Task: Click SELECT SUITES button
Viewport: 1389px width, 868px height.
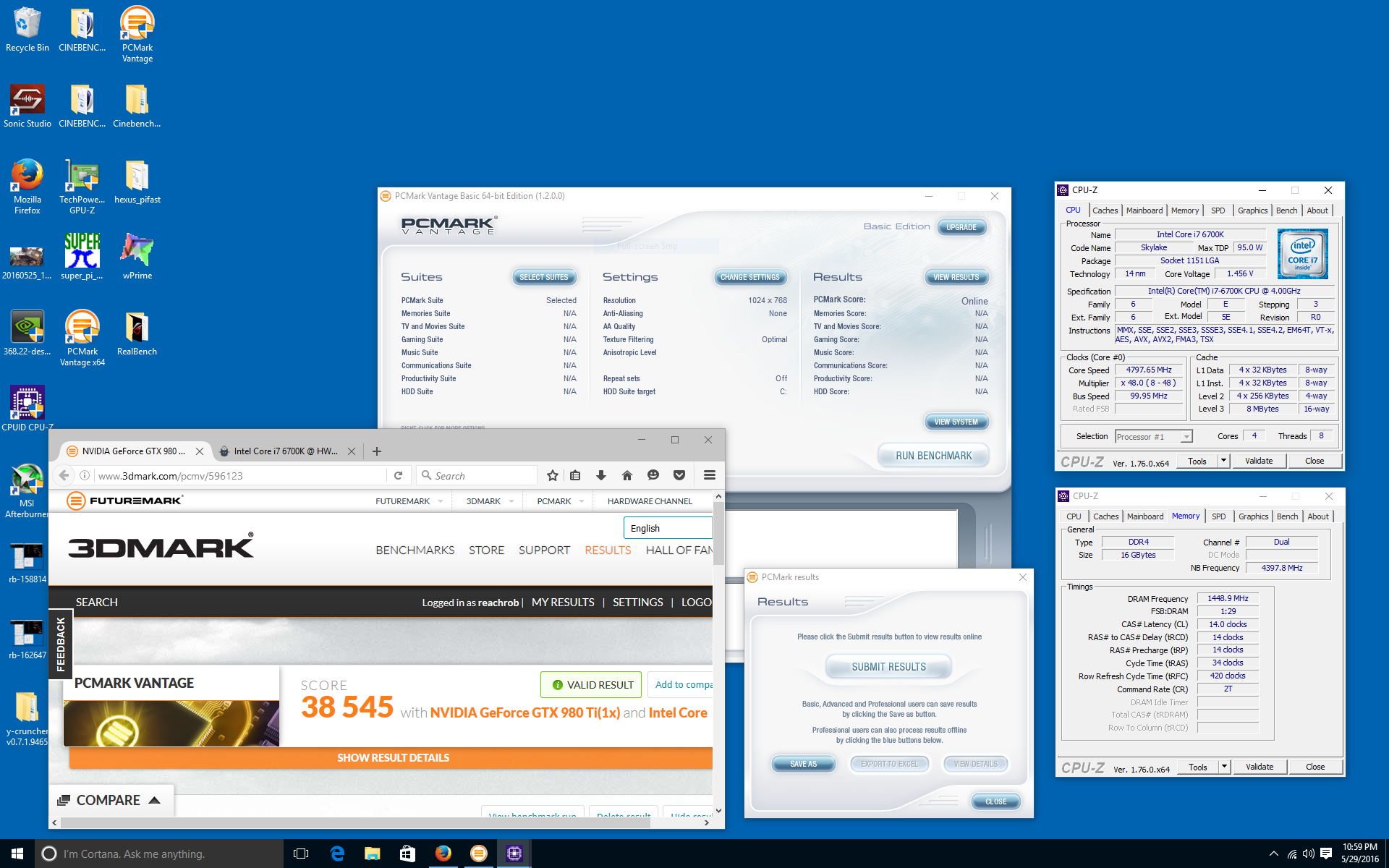Action: coord(544,277)
